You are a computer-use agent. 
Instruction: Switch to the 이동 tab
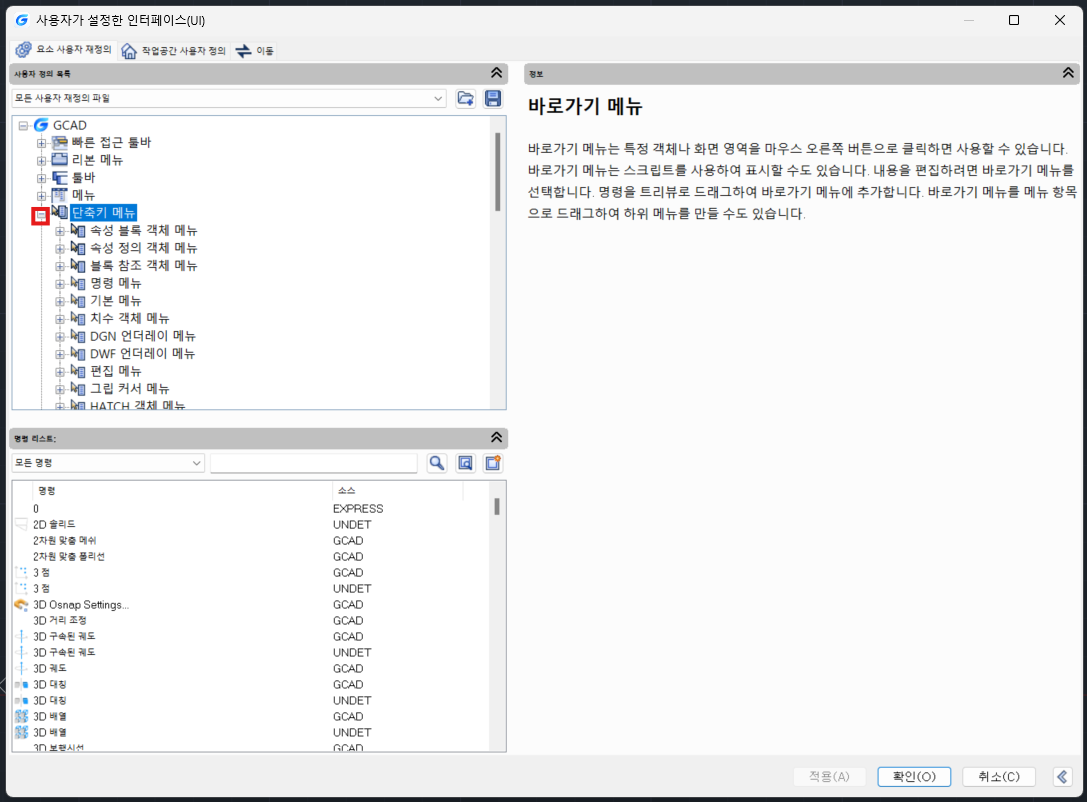tap(256, 51)
